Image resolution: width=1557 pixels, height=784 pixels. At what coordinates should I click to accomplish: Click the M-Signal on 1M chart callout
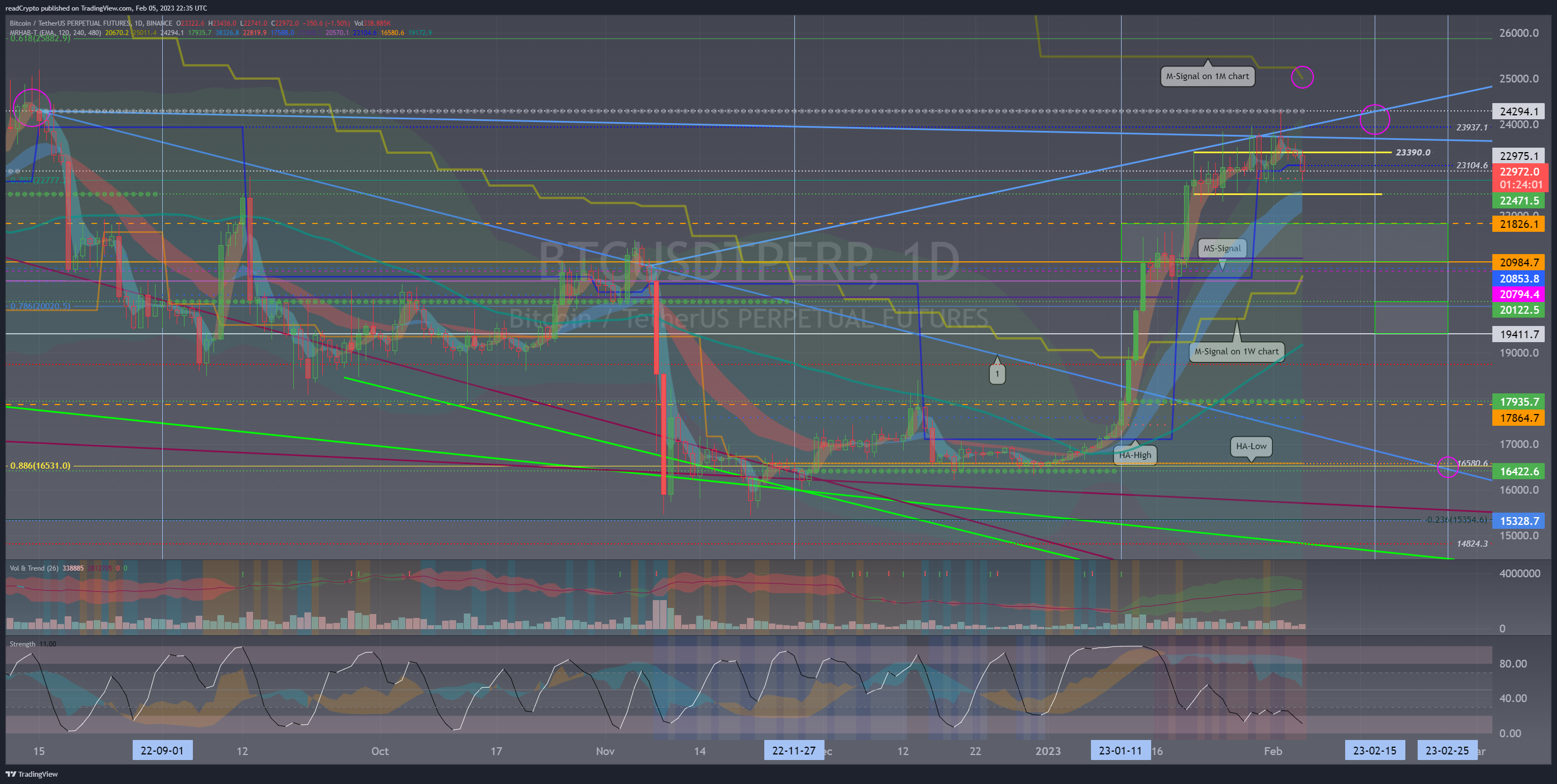click(1207, 76)
